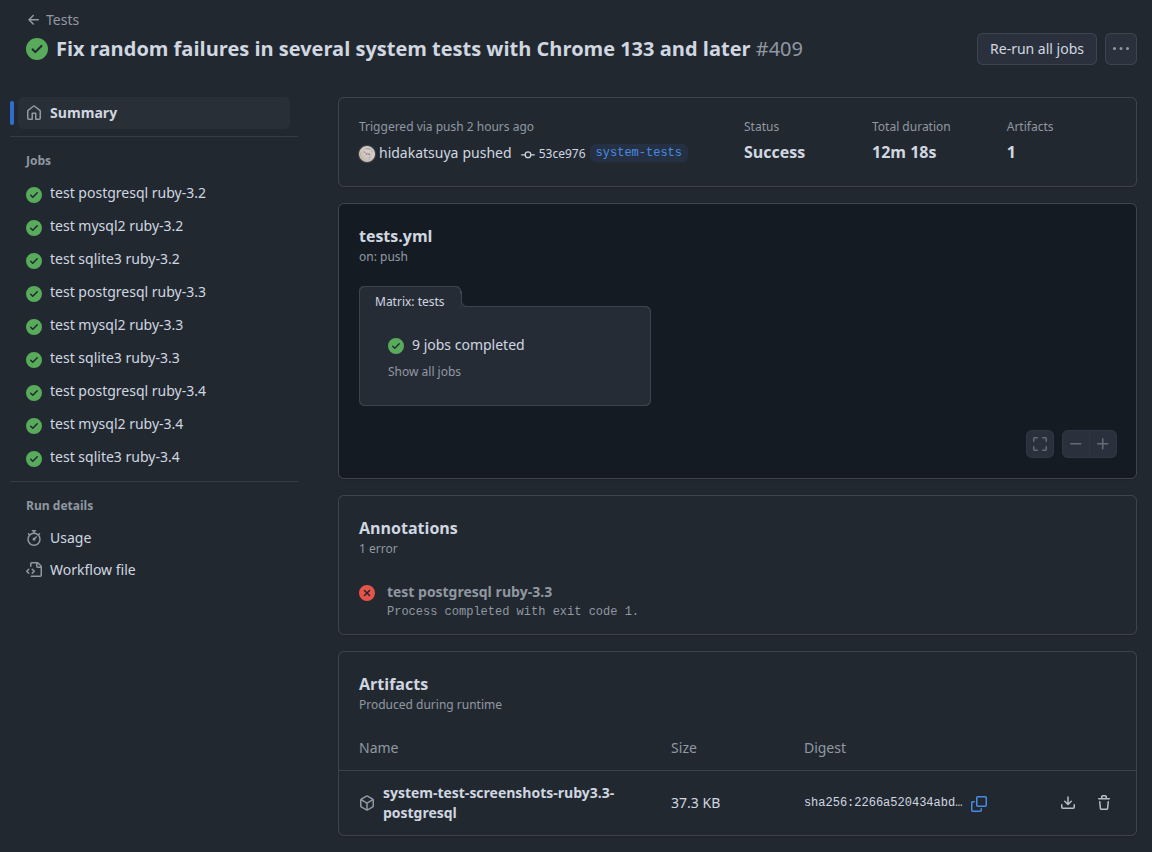Open the Workflow file entry
The image size is (1152, 852).
(92, 570)
